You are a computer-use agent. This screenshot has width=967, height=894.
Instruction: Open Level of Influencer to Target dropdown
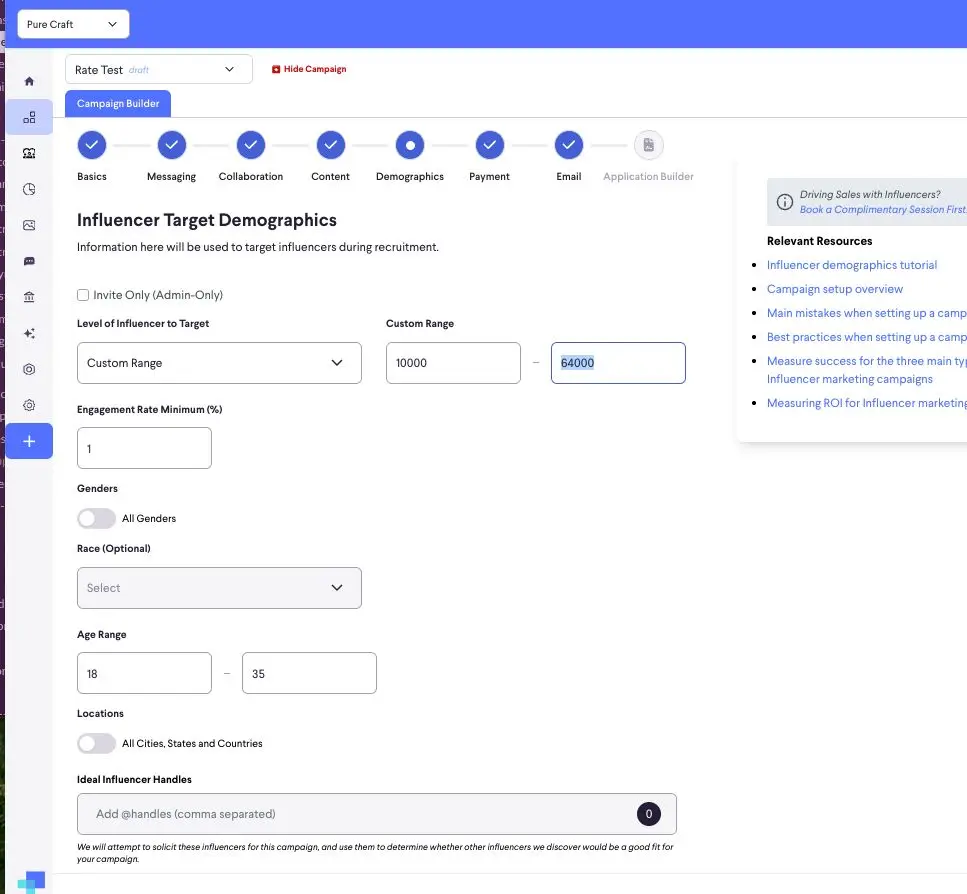coord(219,363)
